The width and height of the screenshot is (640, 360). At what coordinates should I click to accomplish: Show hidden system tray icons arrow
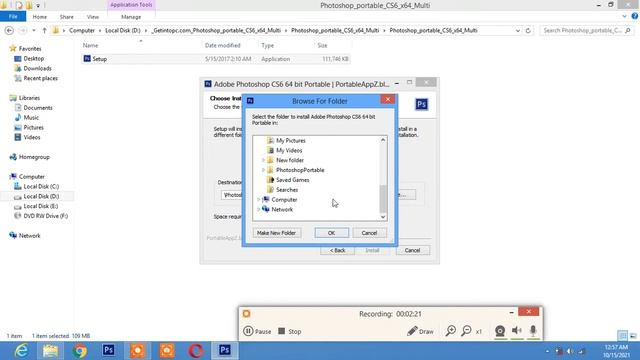coord(547,351)
